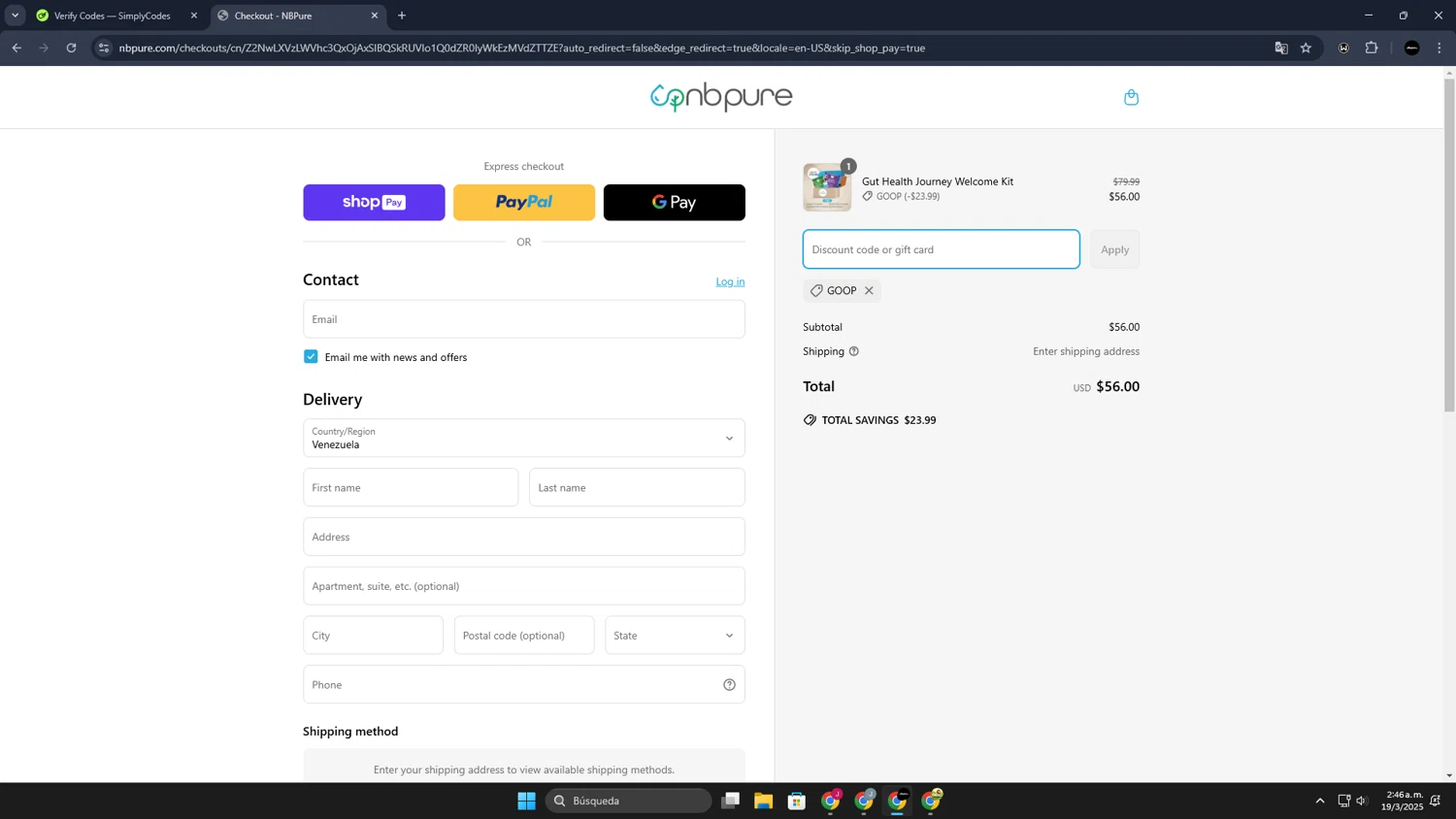Focus the Discount code or gift card field
1456x819 pixels.
941,249
